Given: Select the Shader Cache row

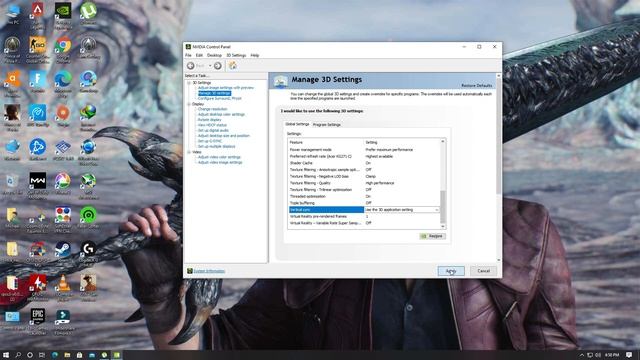Looking at the screenshot, I should (x=364, y=163).
